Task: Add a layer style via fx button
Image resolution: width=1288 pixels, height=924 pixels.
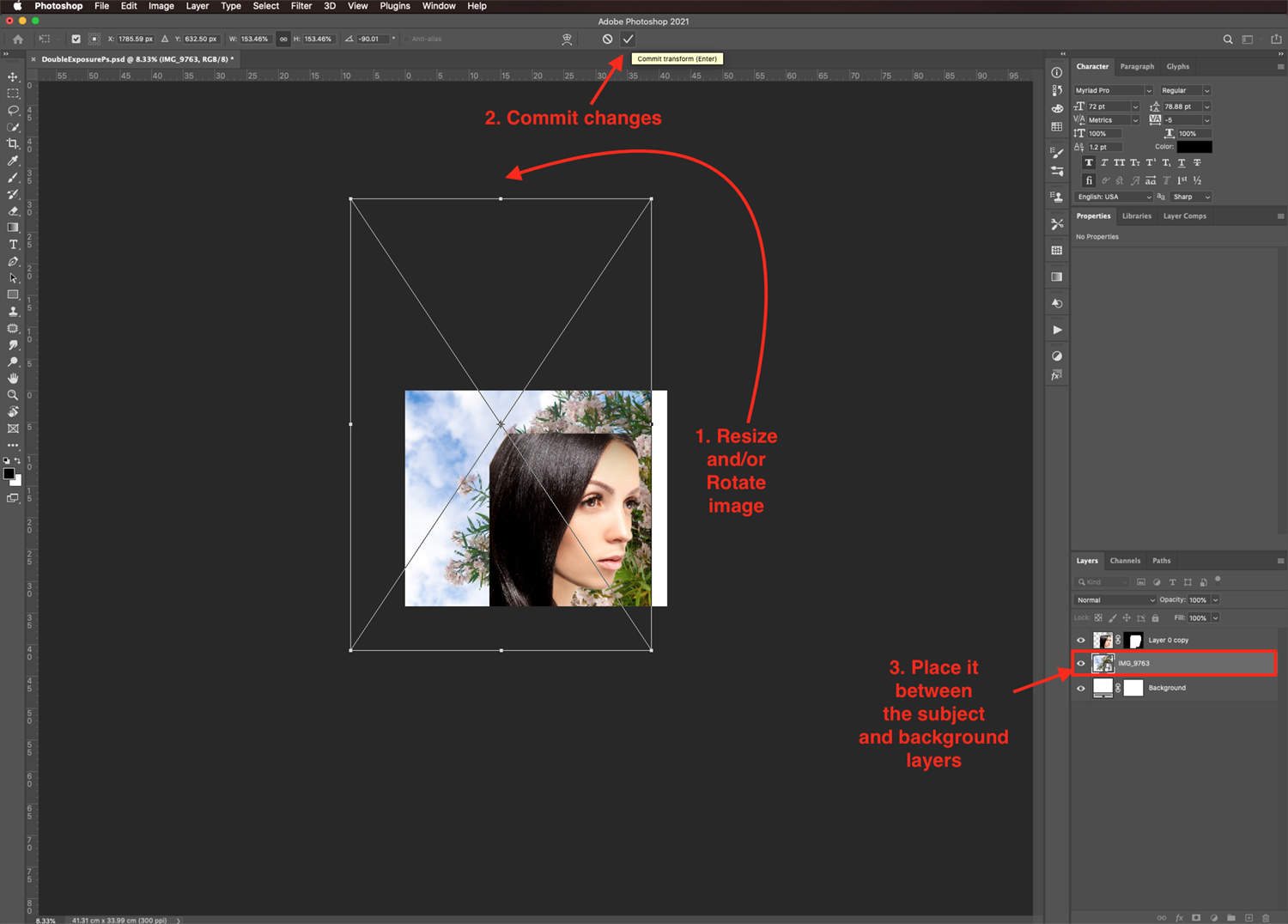Action: (x=1179, y=918)
